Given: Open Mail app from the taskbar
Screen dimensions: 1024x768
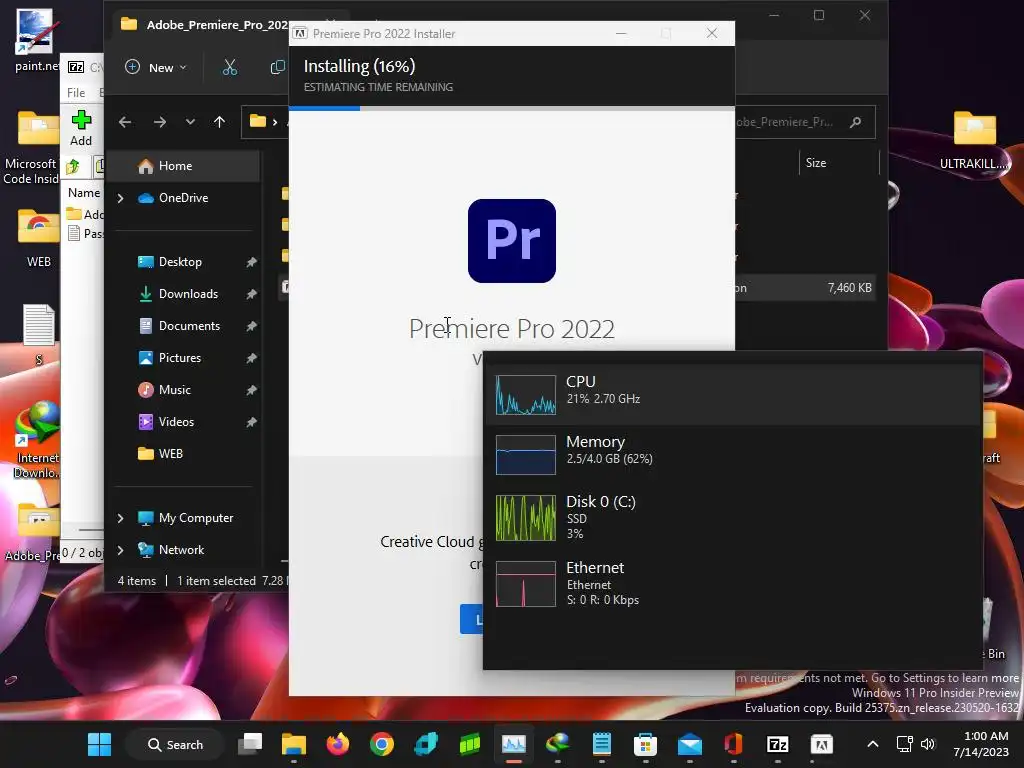Looking at the screenshot, I should 690,744.
